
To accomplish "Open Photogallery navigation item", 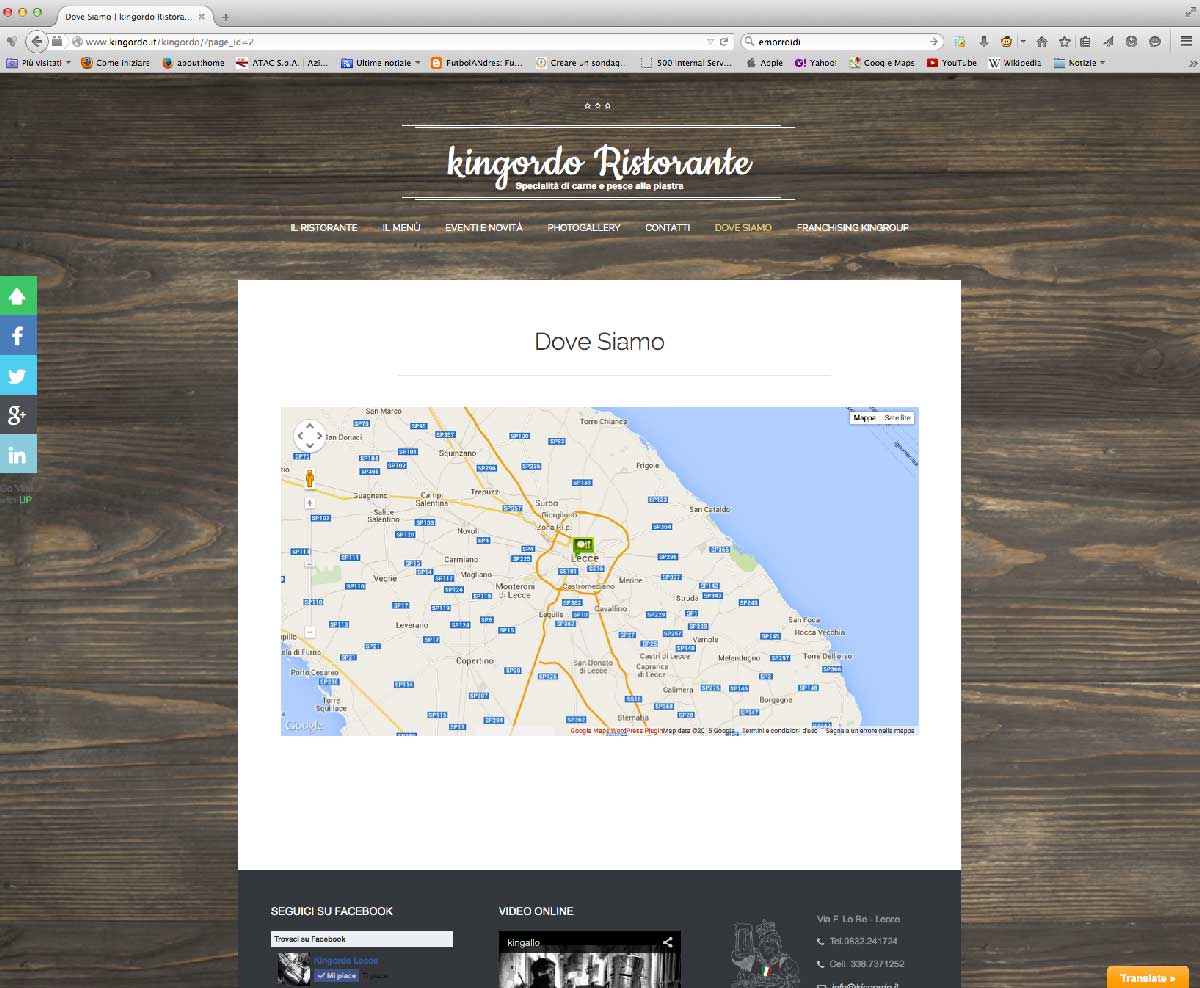I will point(584,228).
